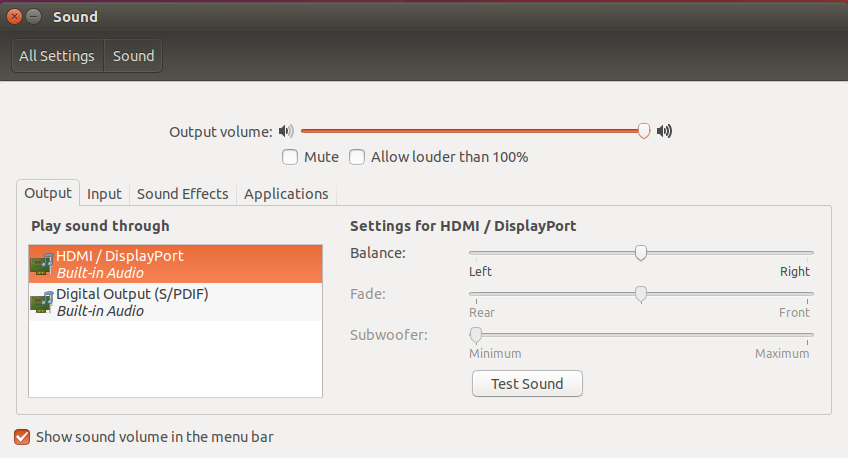848x458 pixels.
Task: Click the Output volume slider handle
Action: [644, 131]
